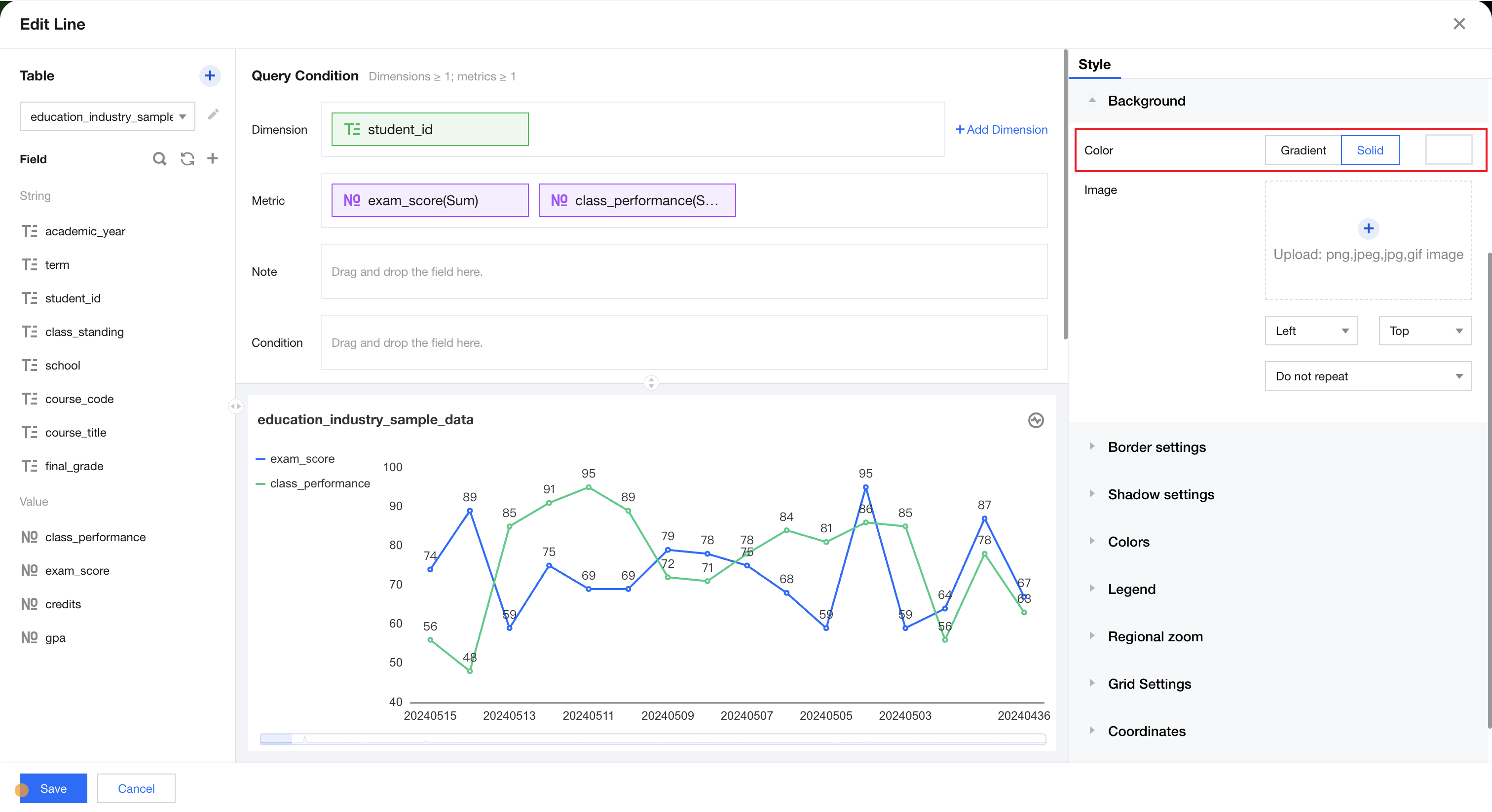The width and height of the screenshot is (1492, 812).
Task: Click the upload image plus icon
Action: [x=1368, y=229]
